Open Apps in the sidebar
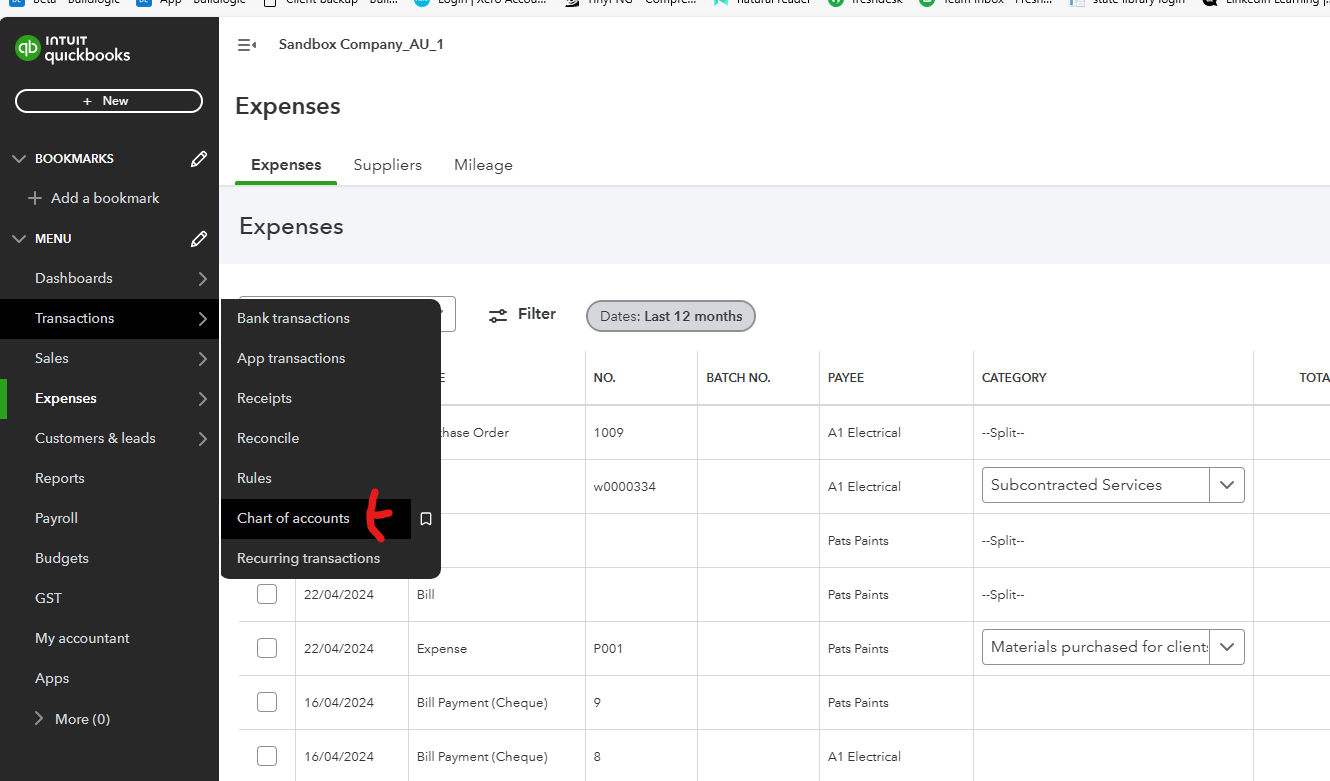Image resolution: width=1330 pixels, height=781 pixels. pyautogui.click(x=52, y=678)
